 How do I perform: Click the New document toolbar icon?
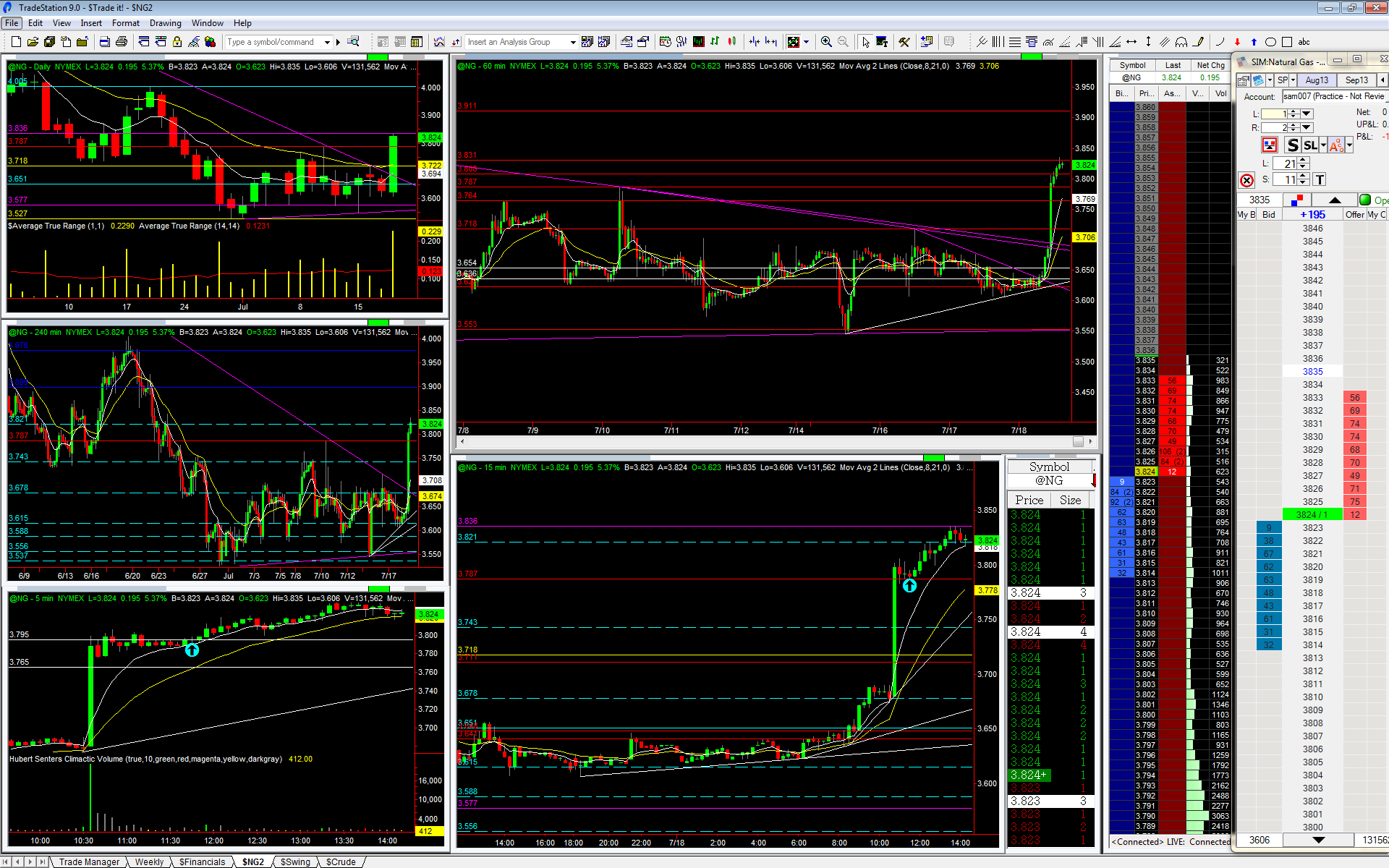[16, 42]
